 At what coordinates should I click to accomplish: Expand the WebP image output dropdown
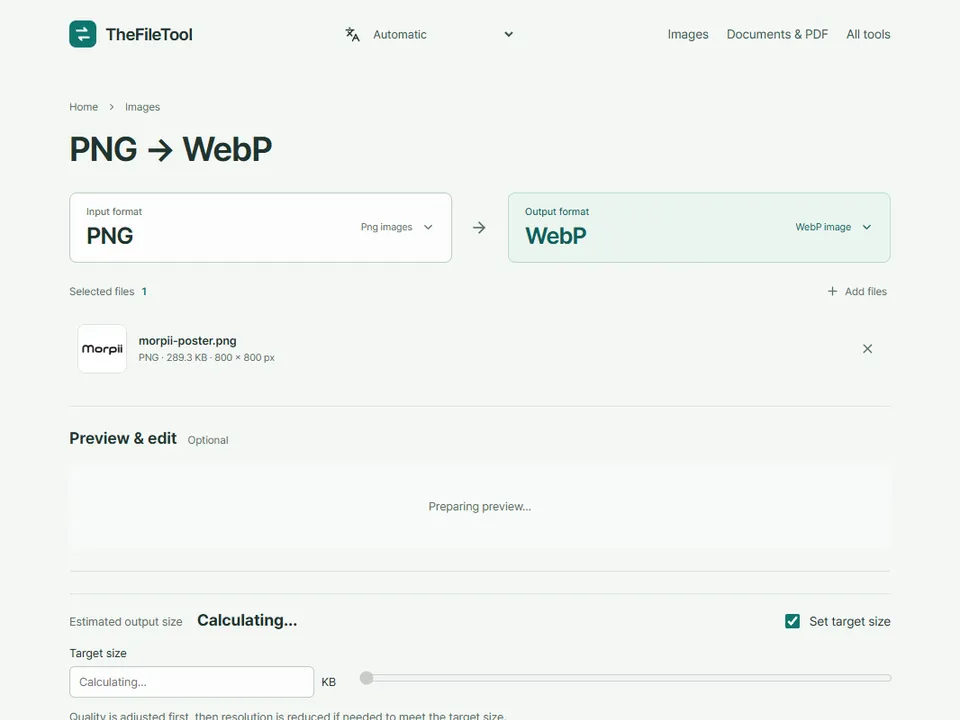(833, 227)
